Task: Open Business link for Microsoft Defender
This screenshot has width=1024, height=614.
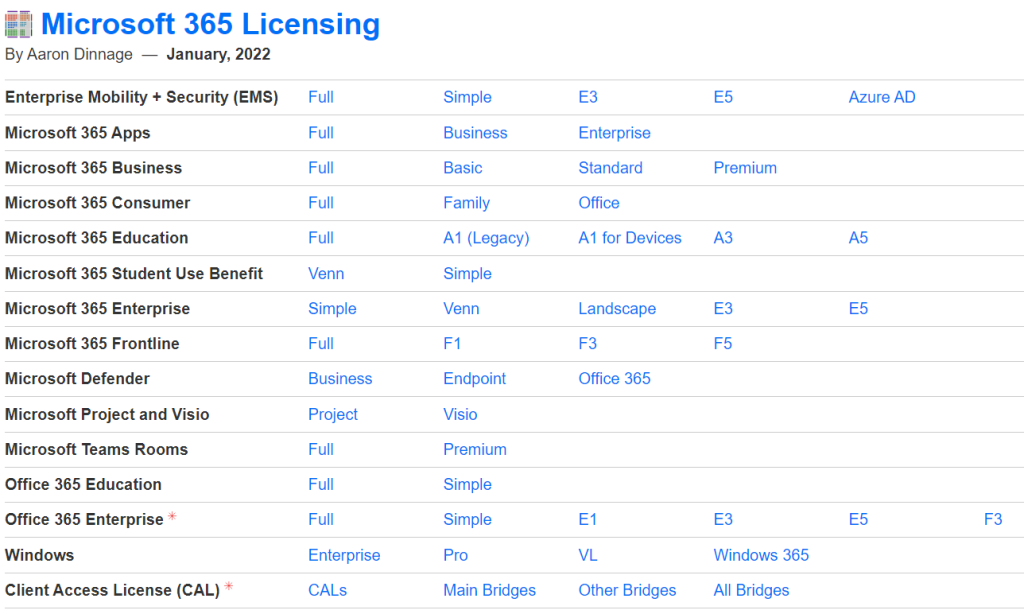Action: [340, 379]
